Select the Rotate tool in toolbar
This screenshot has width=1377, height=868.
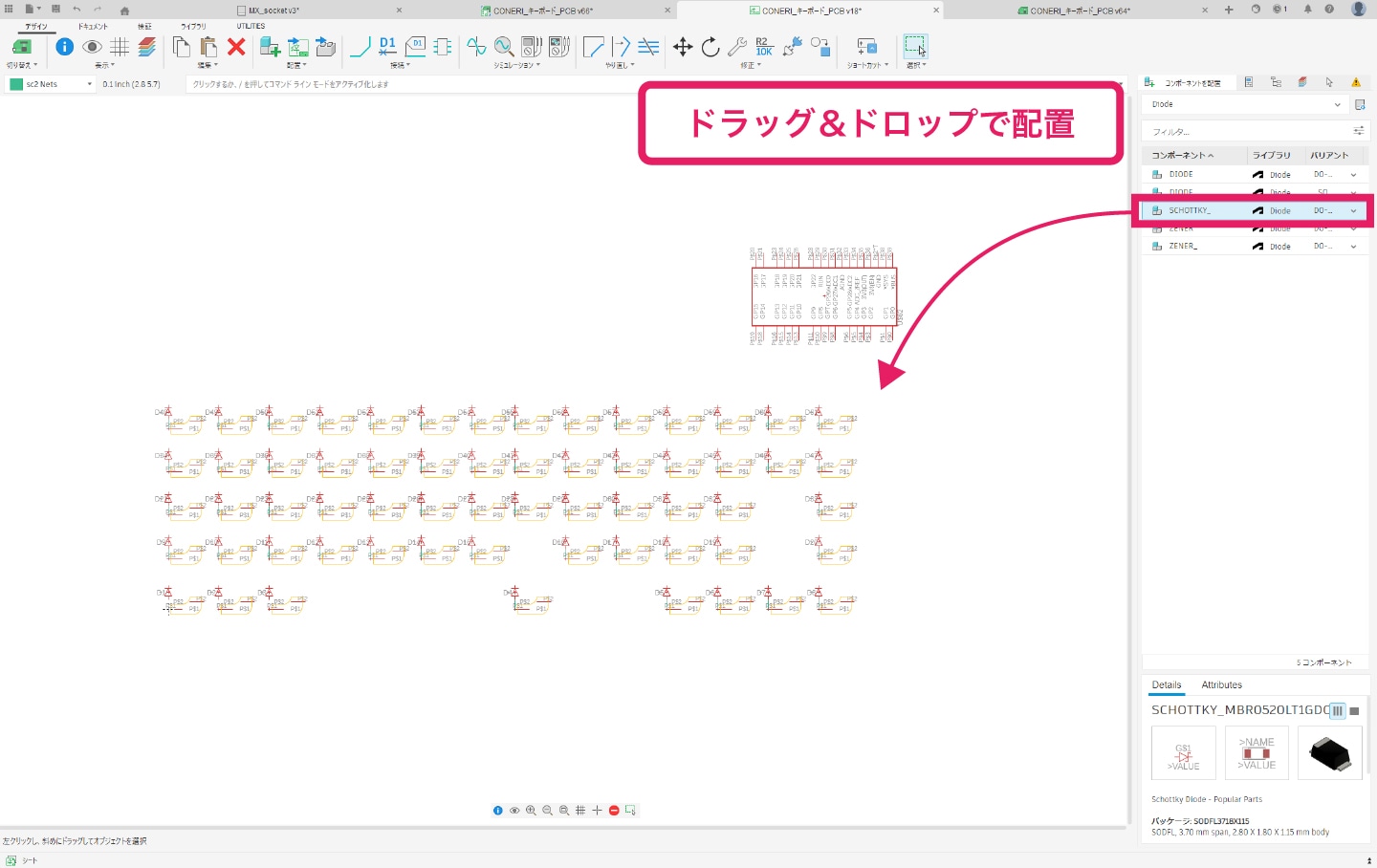710,47
